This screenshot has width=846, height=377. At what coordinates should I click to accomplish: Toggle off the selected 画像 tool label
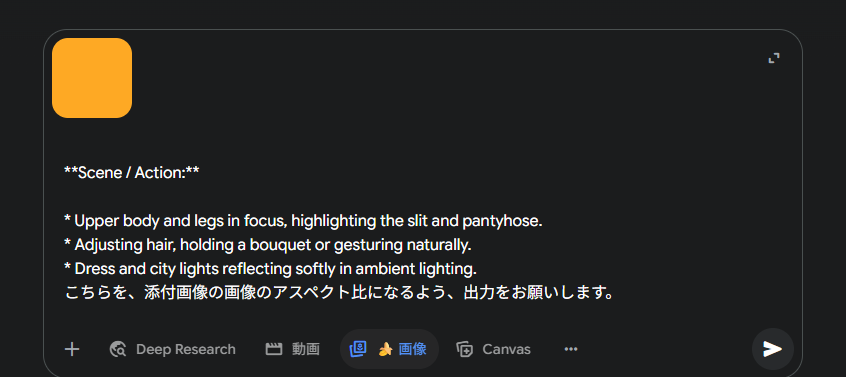click(413, 349)
